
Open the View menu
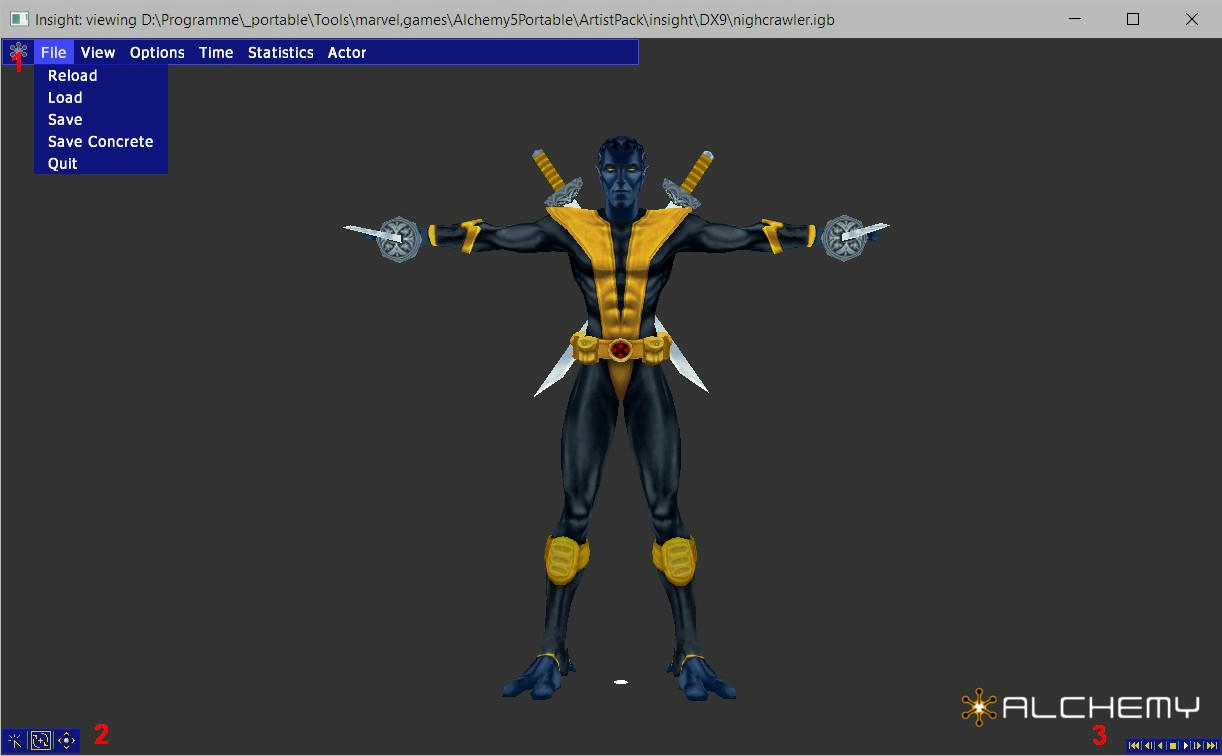point(98,52)
